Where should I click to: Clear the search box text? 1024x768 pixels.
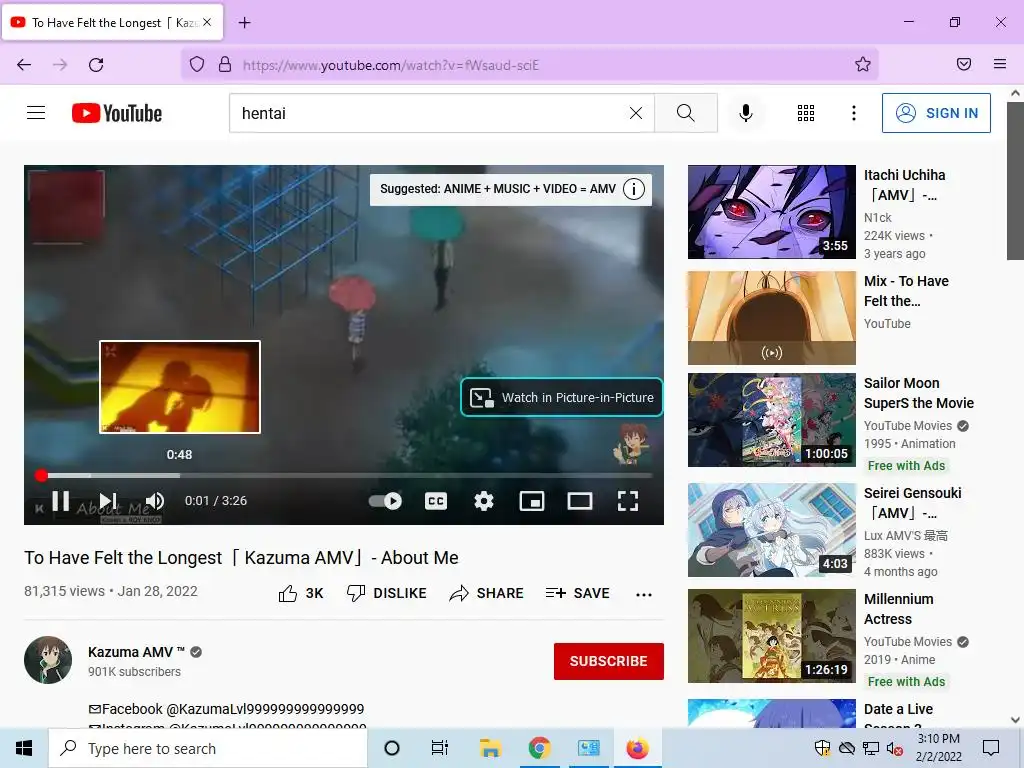[635, 113]
